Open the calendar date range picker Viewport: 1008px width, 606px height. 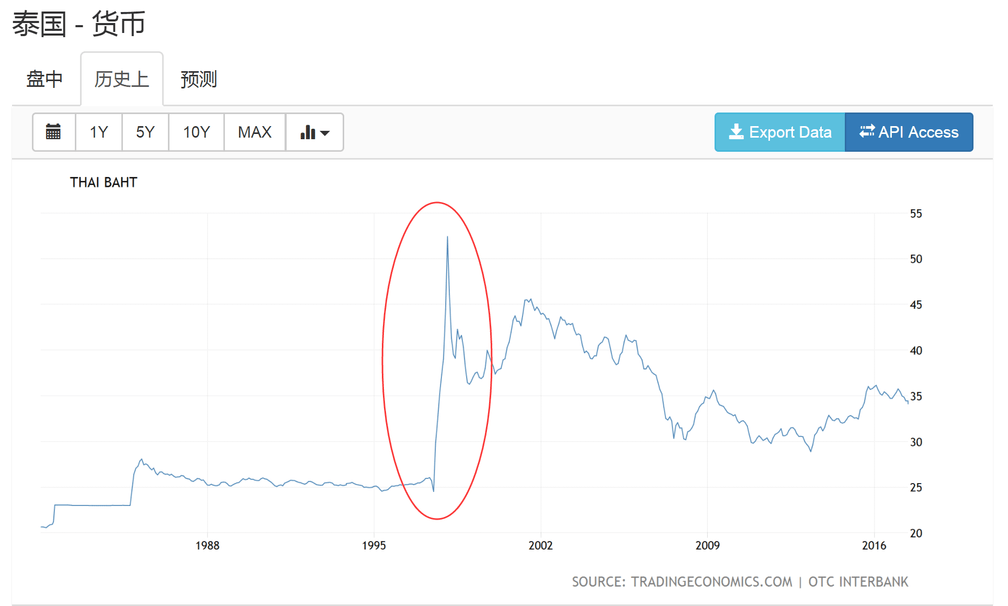pyautogui.click(x=54, y=132)
